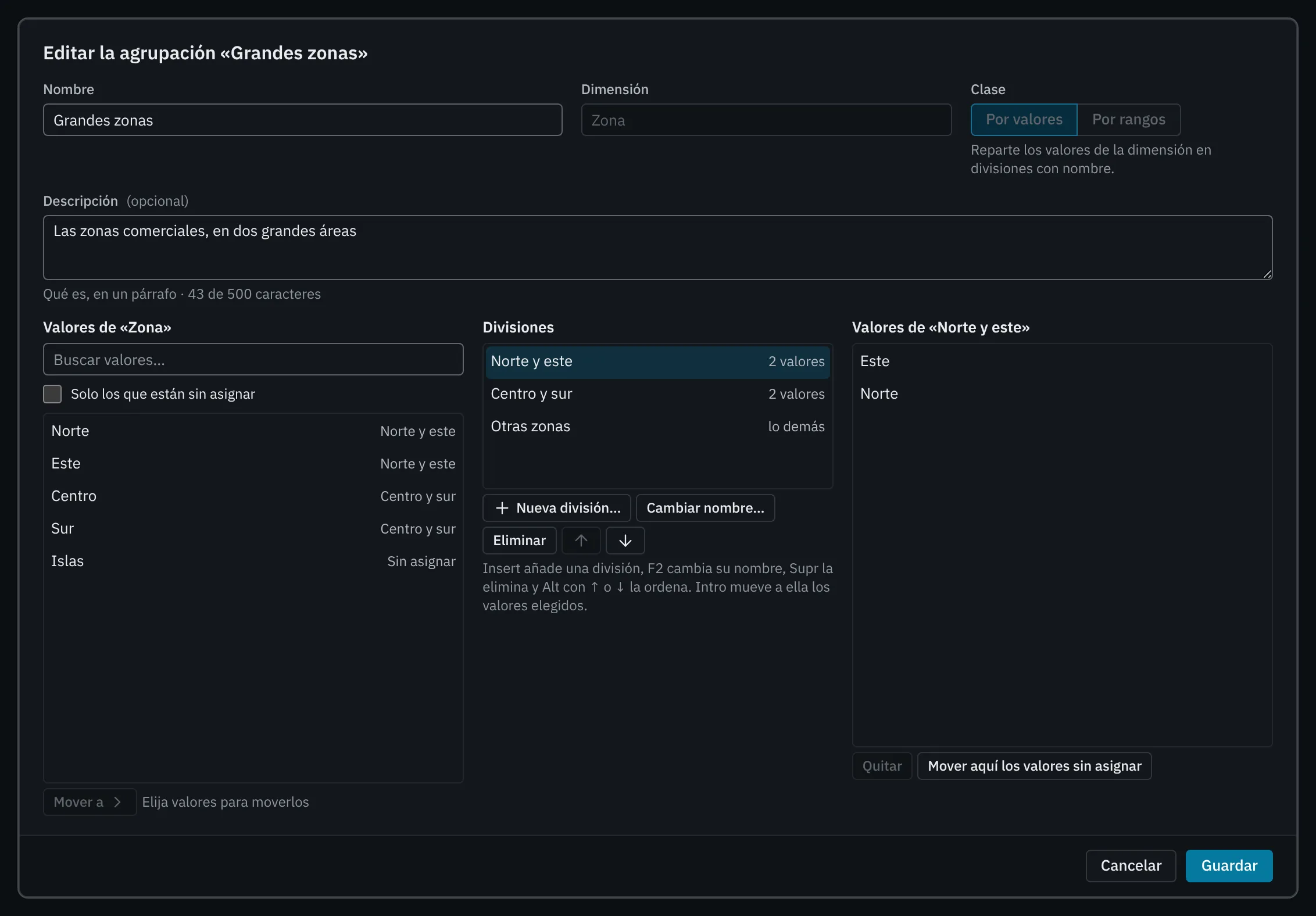Click 'Mover aquí los valores sin asignar'
Screen dimensions: 1316x916
(x=1034, y=766)
